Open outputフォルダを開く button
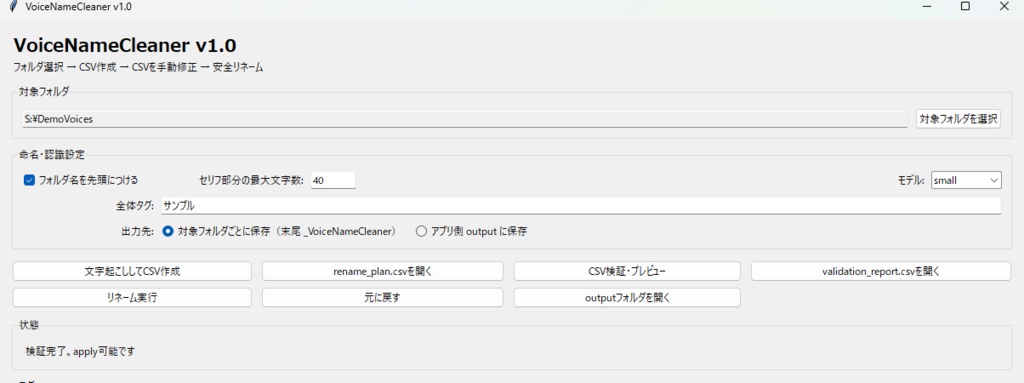 click(627, 297)
